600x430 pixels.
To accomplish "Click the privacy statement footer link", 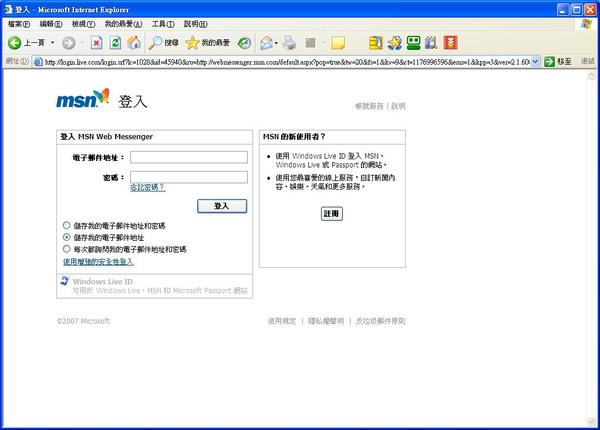I will click(326, 321).
